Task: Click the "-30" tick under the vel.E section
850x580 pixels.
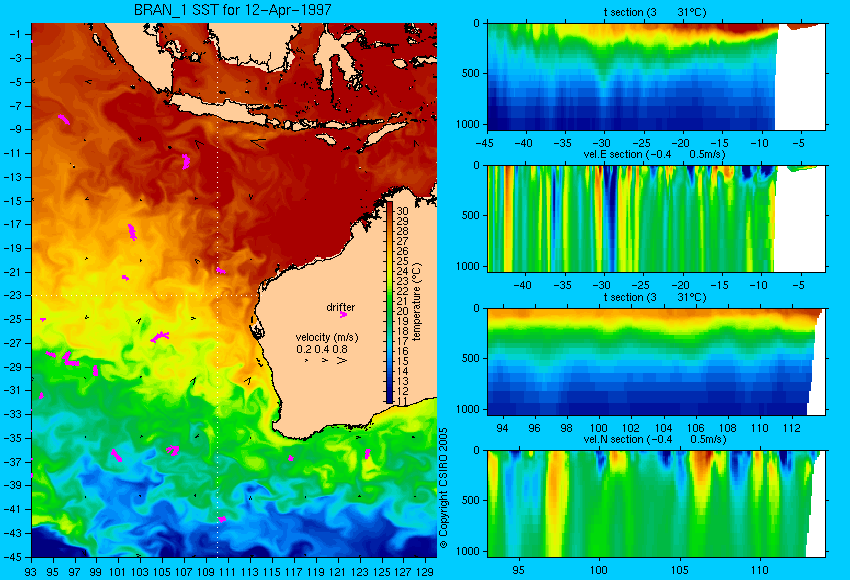Action: (602, 285)
